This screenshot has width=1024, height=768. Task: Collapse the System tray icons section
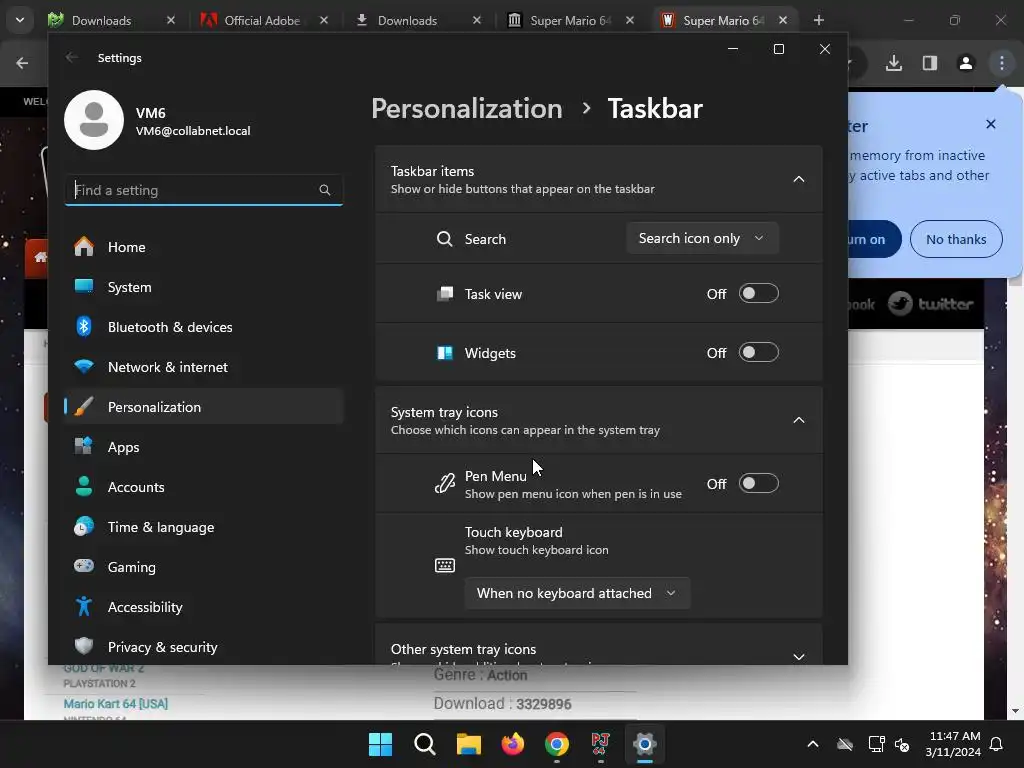799,420
